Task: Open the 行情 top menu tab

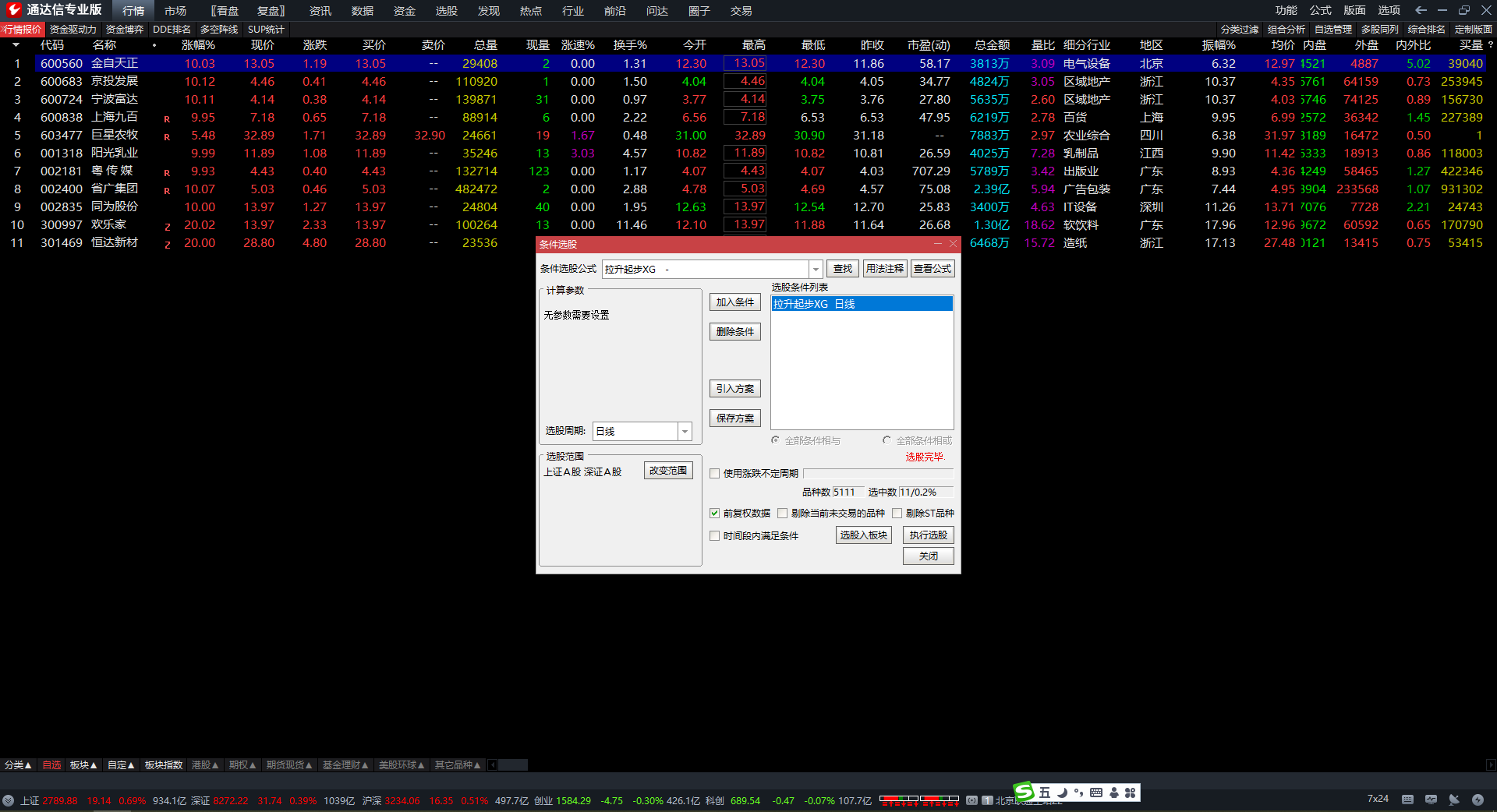Action: [133, 11]
